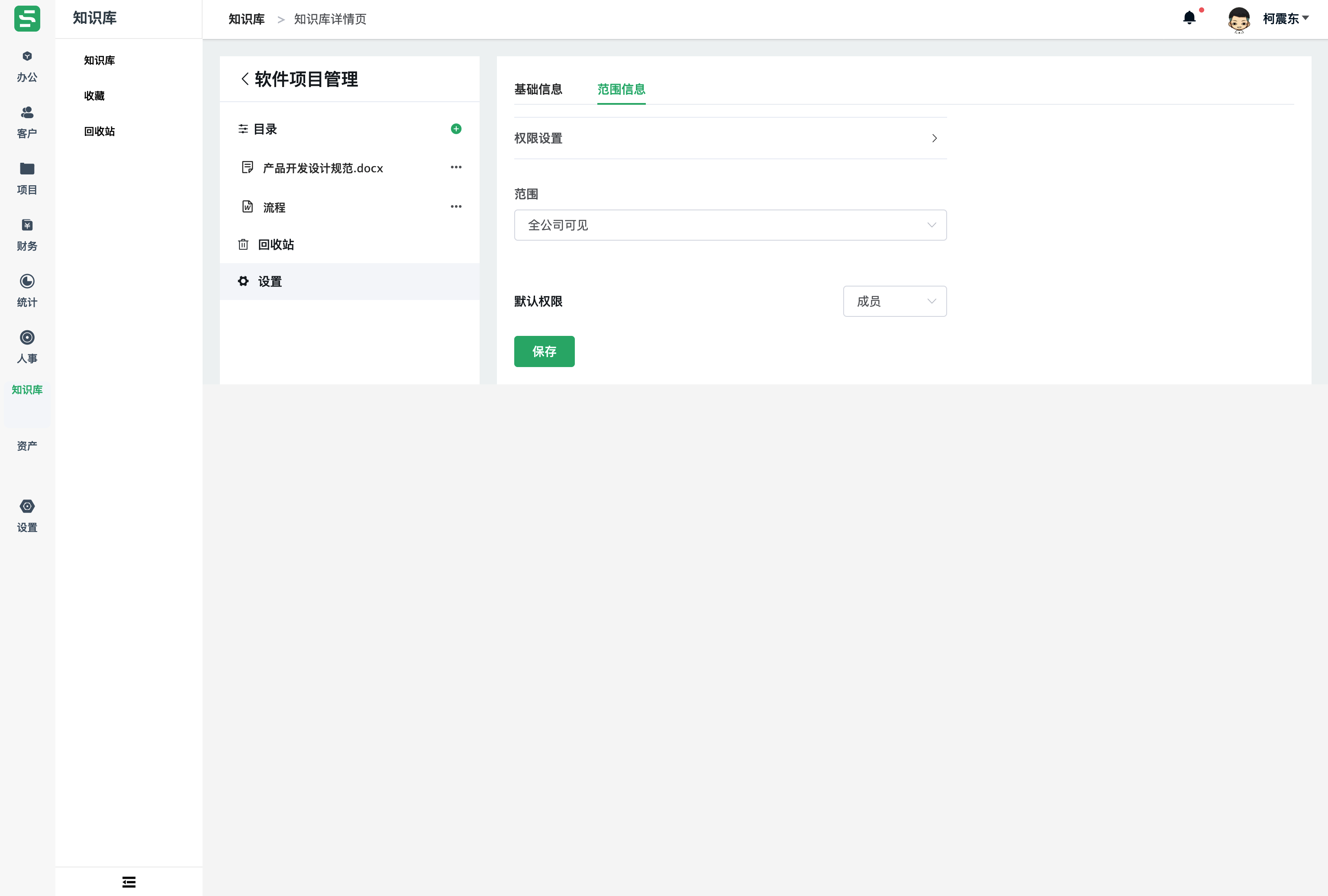Click the 知识库详情页 breadcrumb text
The image size is (1328, 896).
click(x=330, y=19)
